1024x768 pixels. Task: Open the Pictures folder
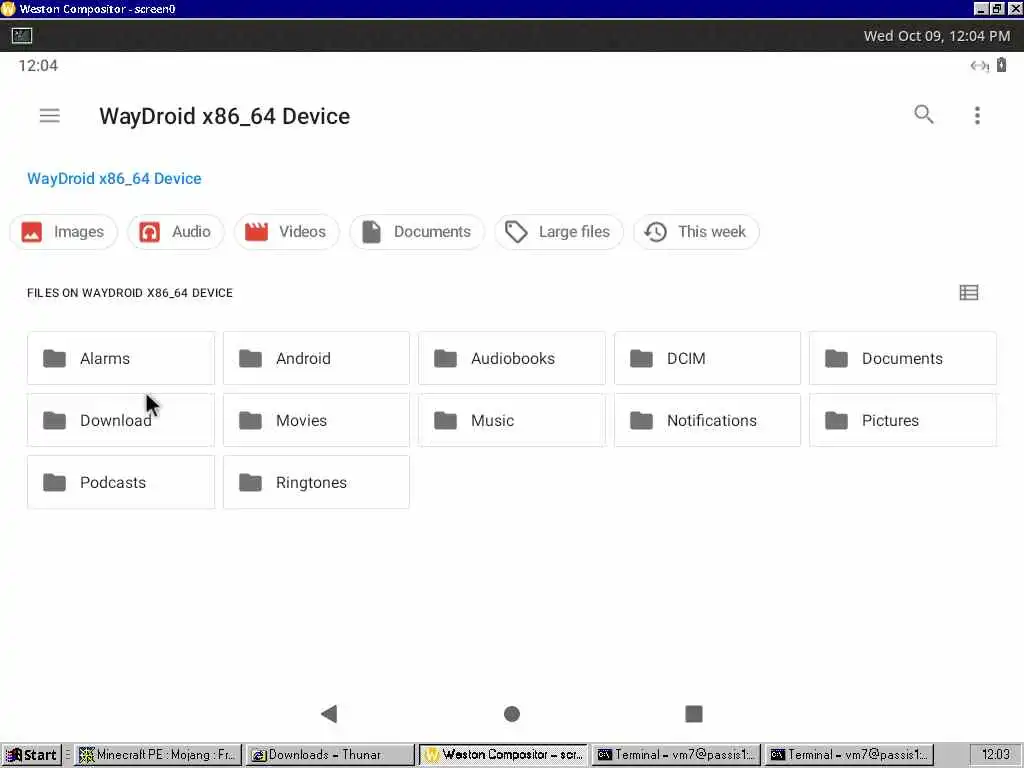tap(903, 420)
